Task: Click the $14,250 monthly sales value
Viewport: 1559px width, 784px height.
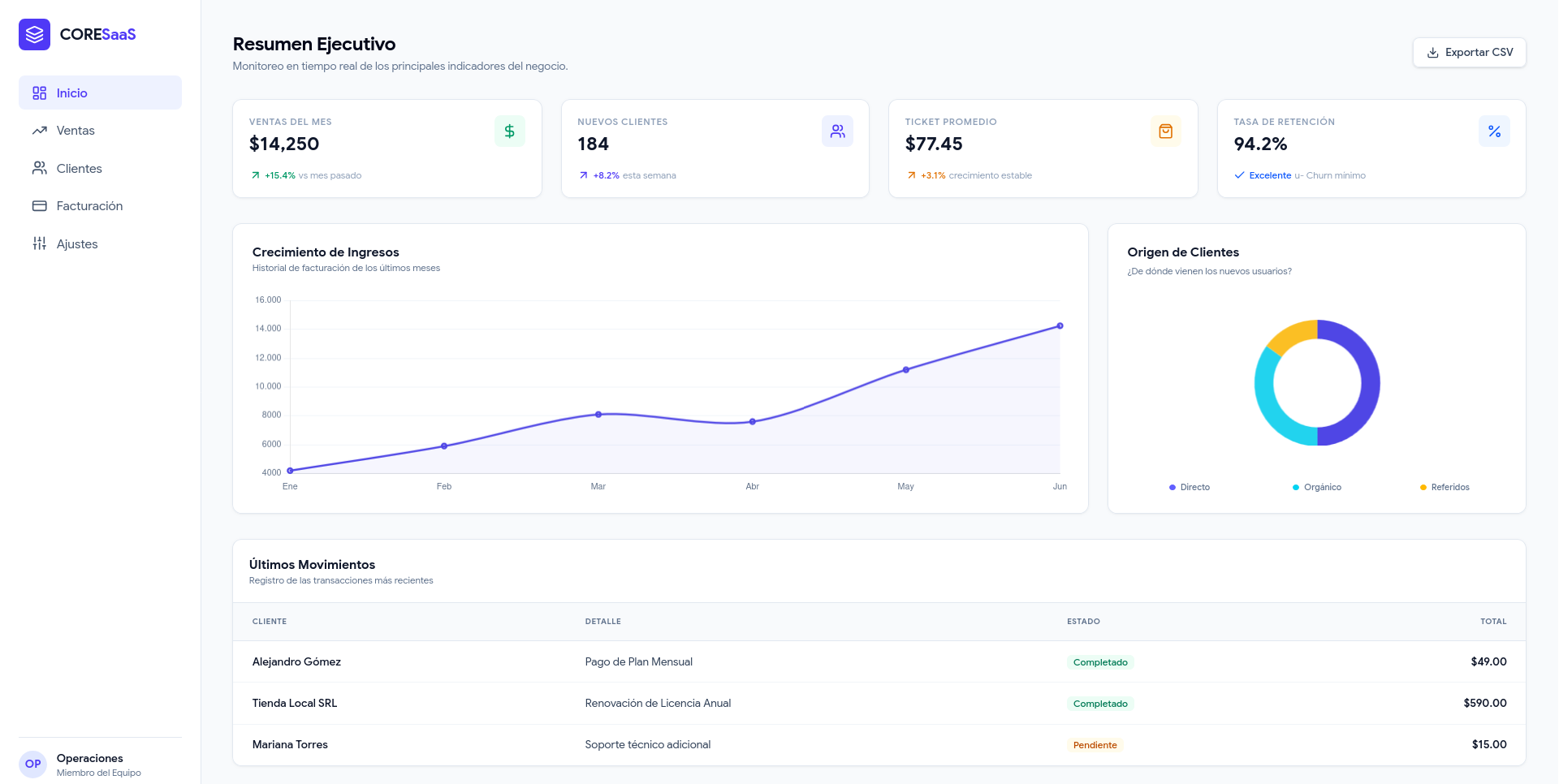Action: click(284, 144)
